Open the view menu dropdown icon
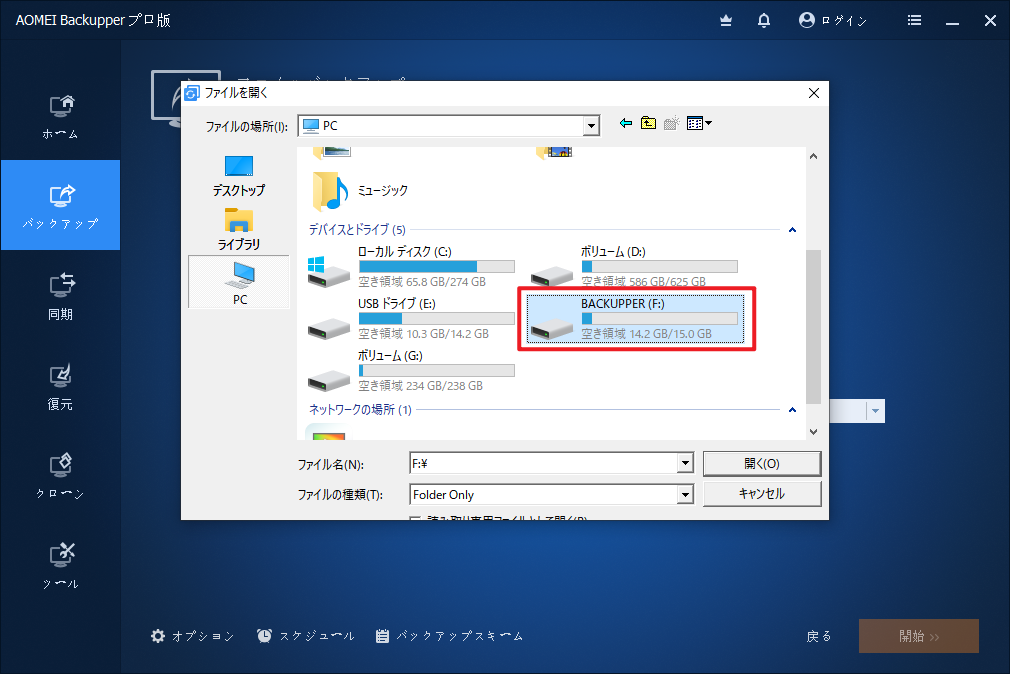 click(699, 123)
